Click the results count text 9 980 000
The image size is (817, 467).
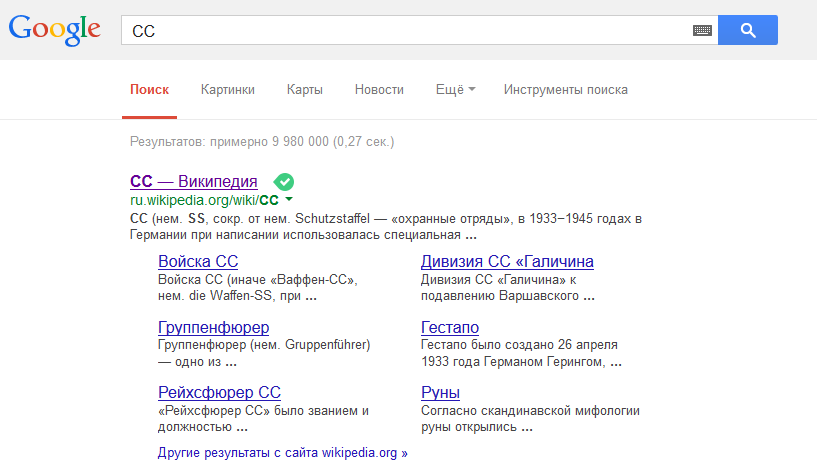pos(300,142)
